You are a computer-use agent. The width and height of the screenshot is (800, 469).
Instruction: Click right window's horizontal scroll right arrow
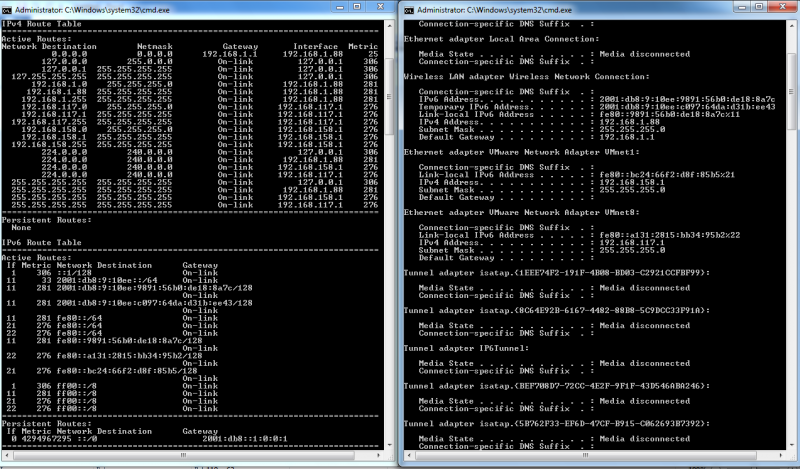(x=781, y=455)
